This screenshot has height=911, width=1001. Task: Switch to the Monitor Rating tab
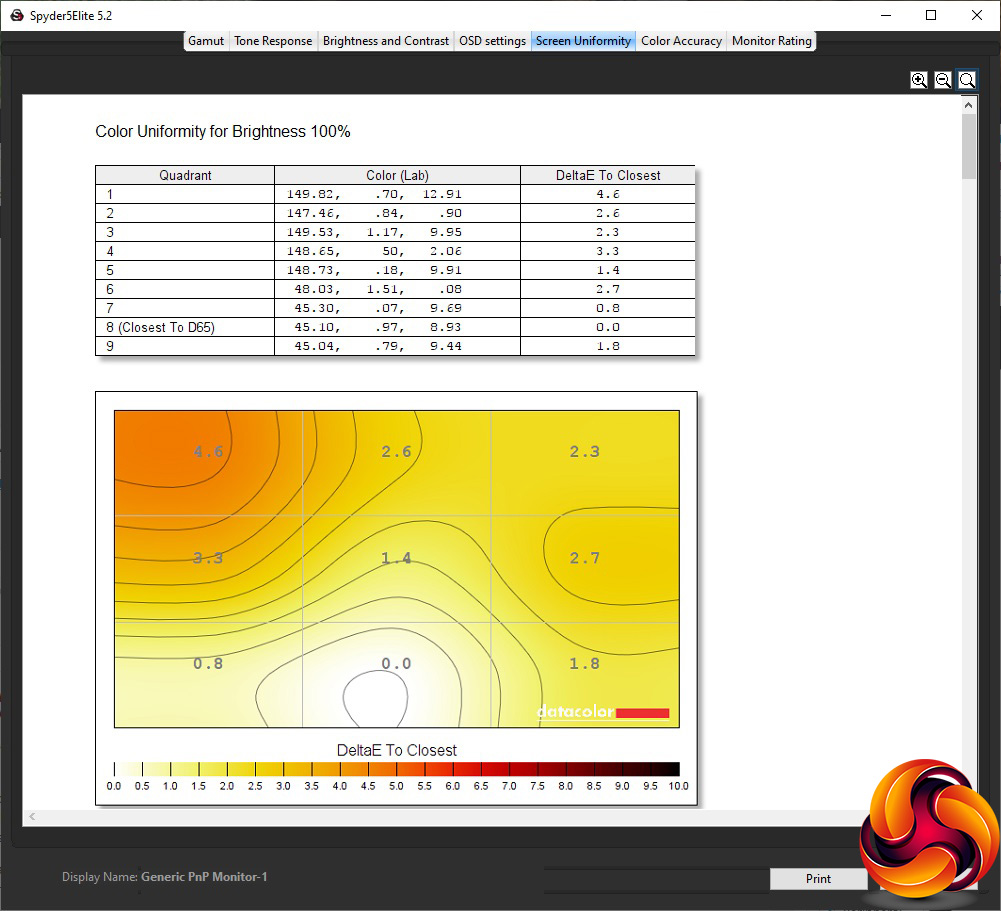(772, 41)
